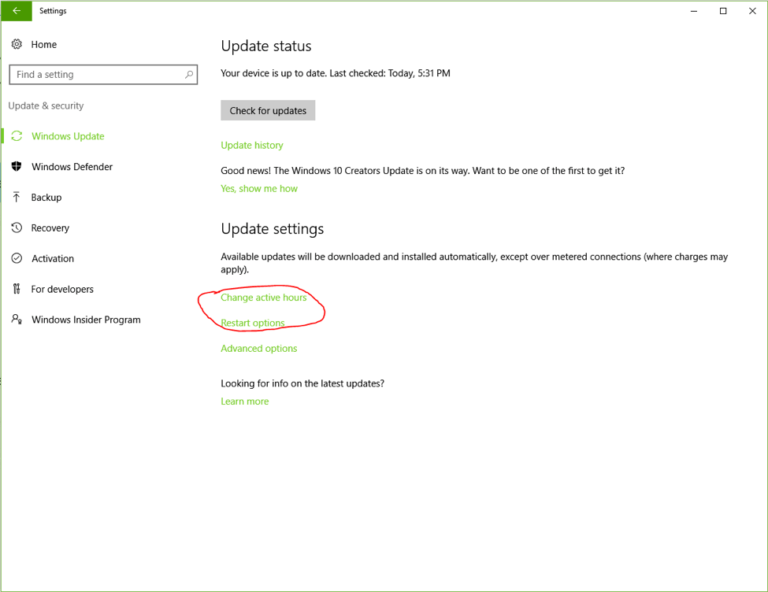
Task: Click the Update settings heading
Action: (x=272, y=229)
